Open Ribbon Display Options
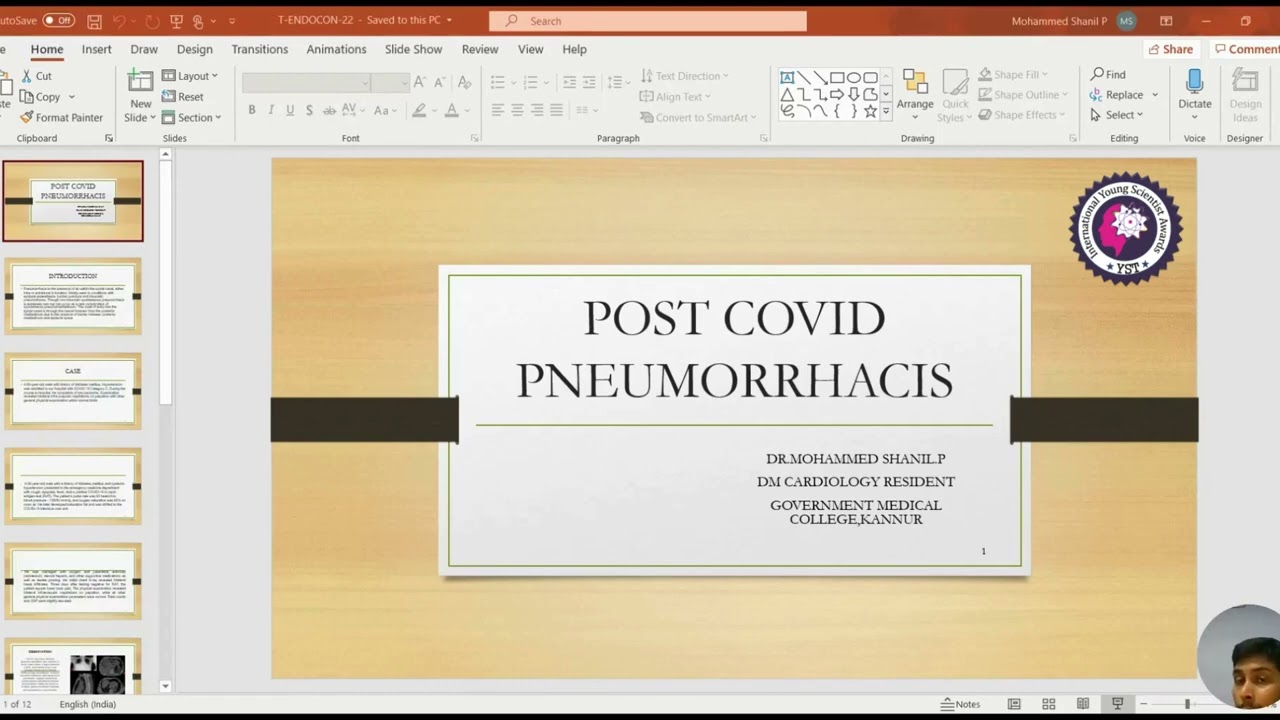This screenshot has height=720, width=1280. coord(1166,21)
